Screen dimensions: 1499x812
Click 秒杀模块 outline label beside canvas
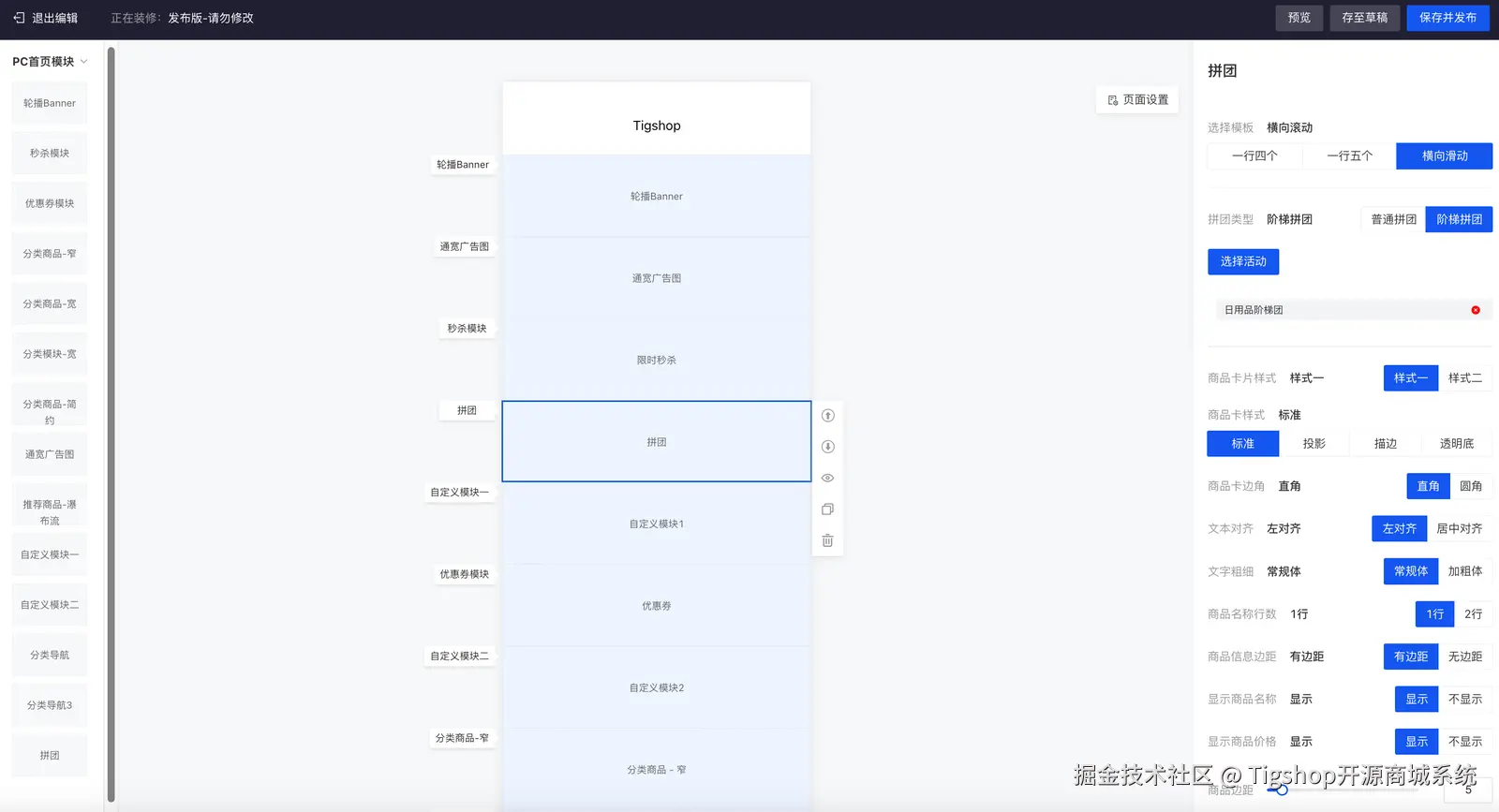click(467, 329)
